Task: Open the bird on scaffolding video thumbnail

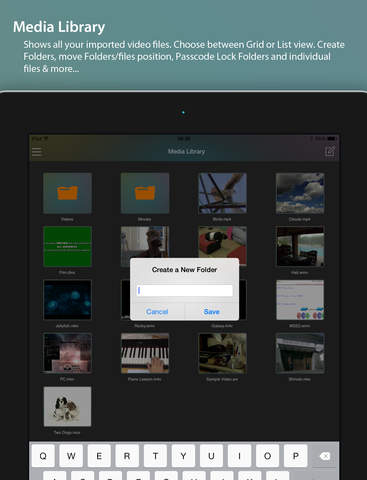Action: [222, 193]
